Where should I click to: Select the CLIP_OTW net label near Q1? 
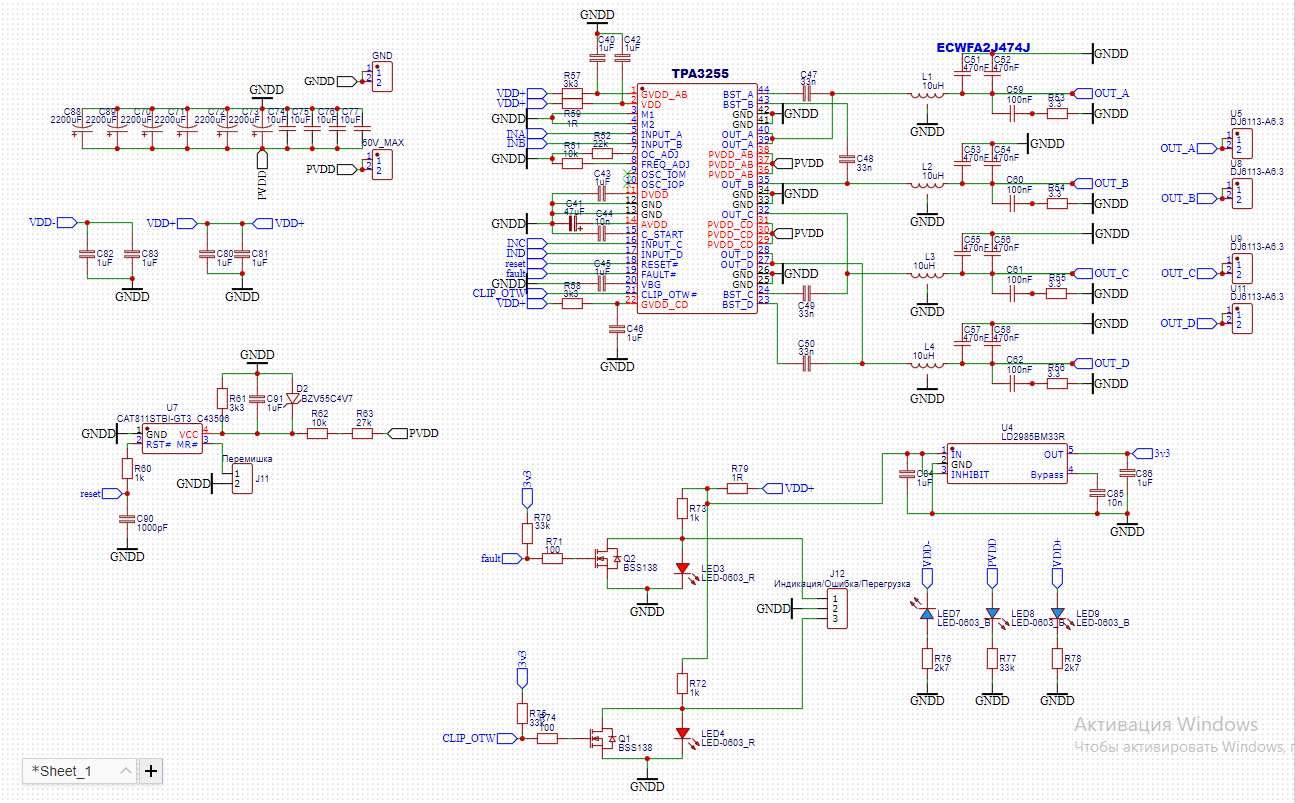470,738
